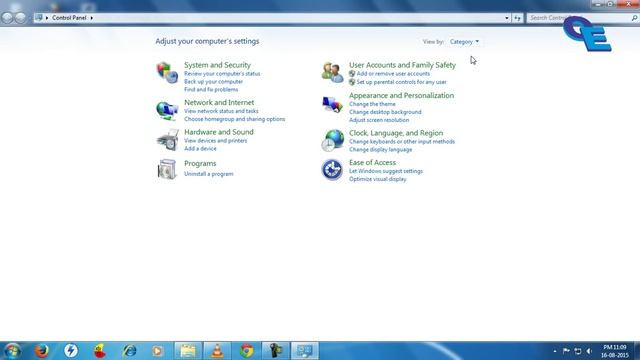Open System and Security category icon
The image size is (640, 360).
[x=167, y=73]
